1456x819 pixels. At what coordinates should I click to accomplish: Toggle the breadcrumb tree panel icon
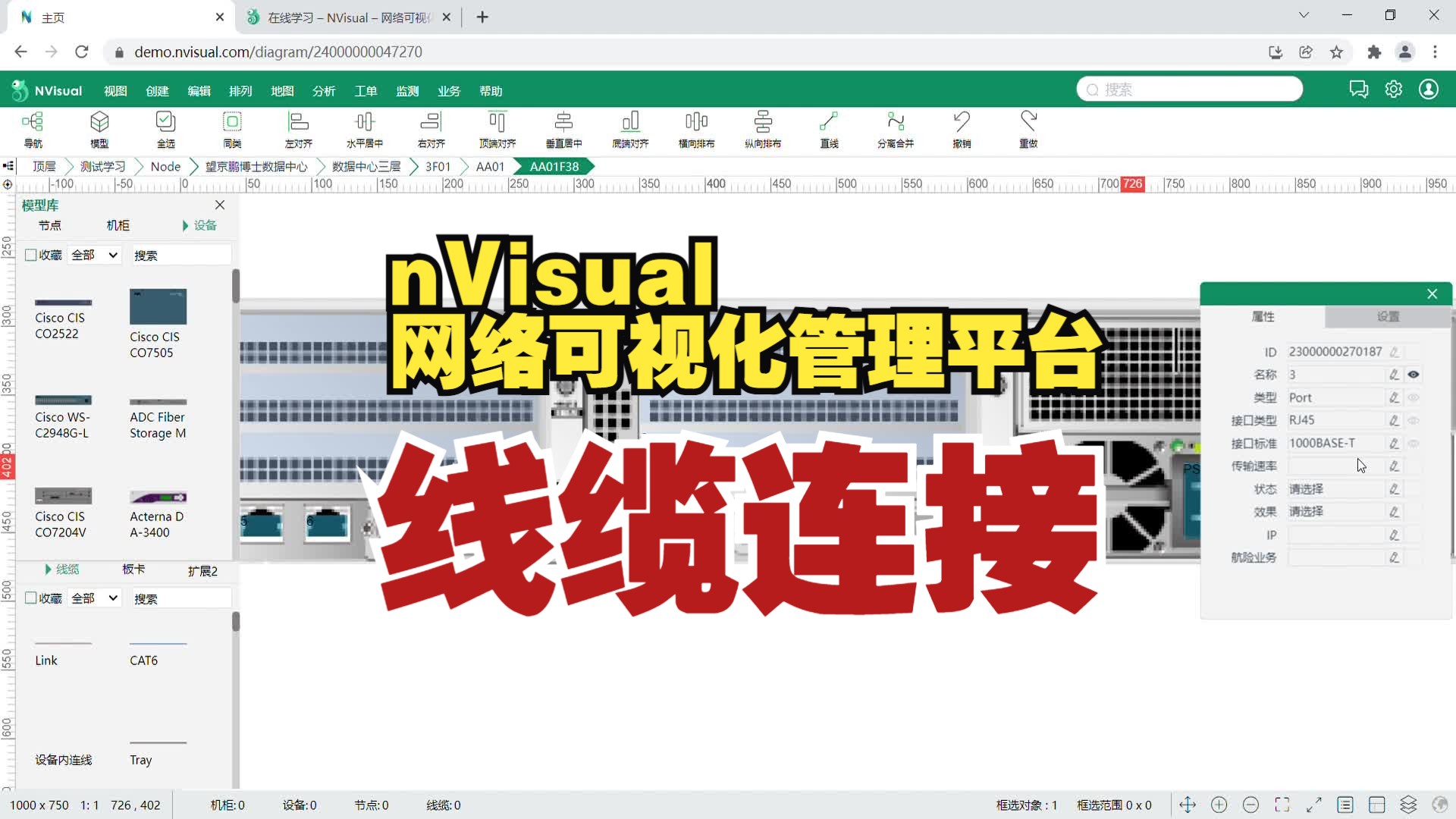(x=8, y=166)
